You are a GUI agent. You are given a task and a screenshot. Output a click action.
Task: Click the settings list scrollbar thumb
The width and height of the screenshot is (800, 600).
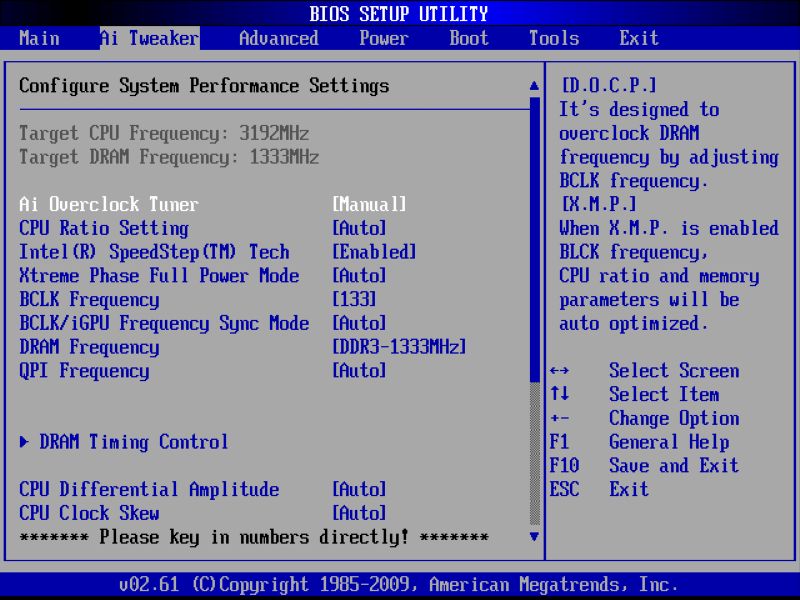click(x=535, y=240)
